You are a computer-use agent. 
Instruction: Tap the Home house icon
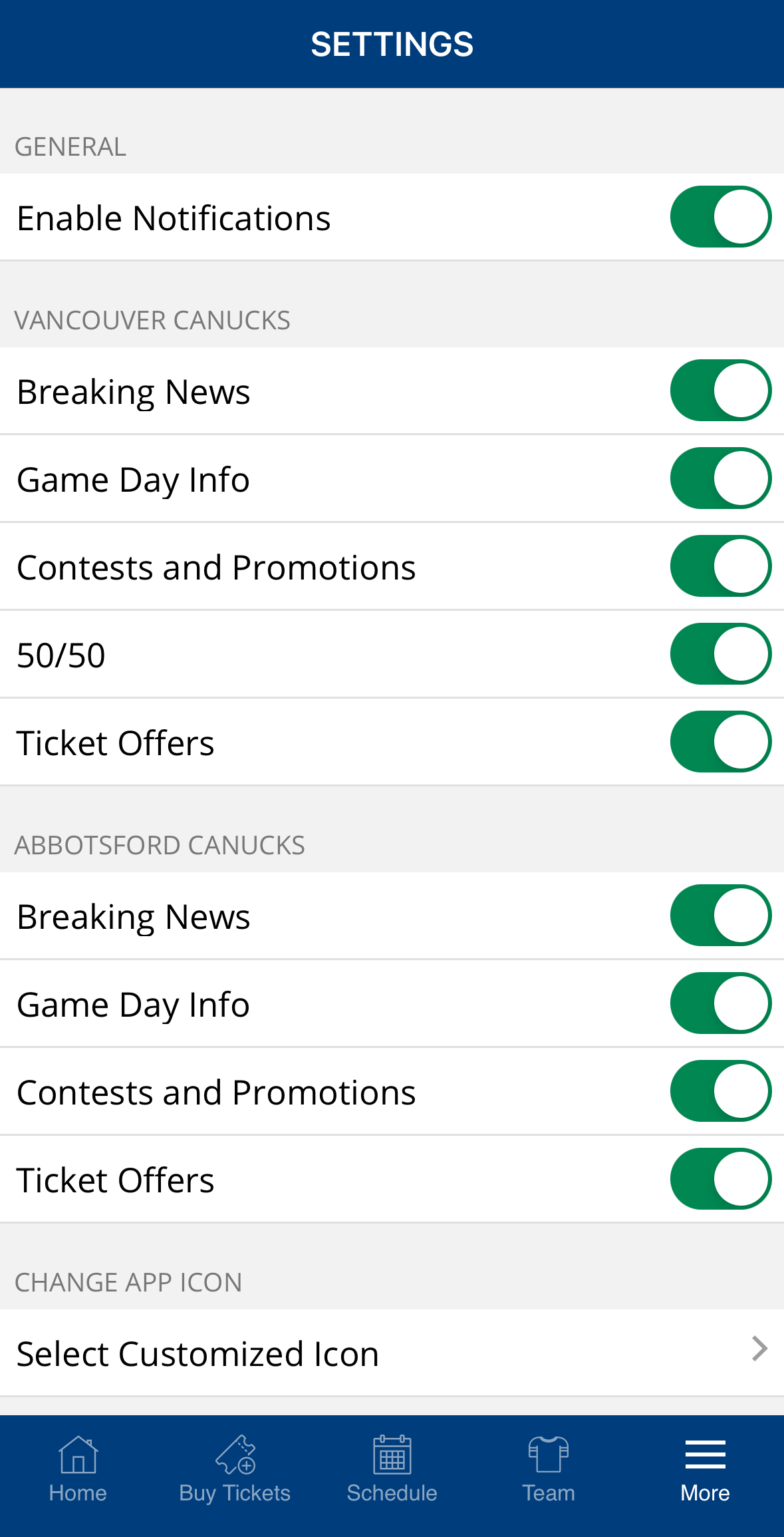(78, 1454)
